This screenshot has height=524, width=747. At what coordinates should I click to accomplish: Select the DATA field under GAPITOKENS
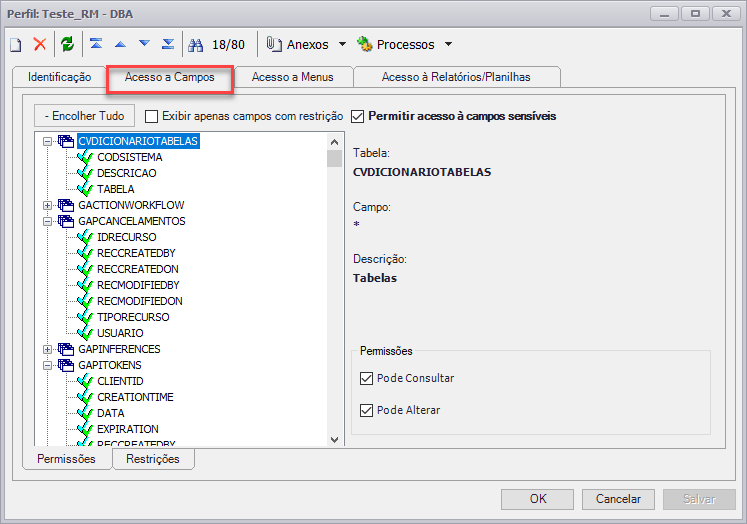point(111,413)
